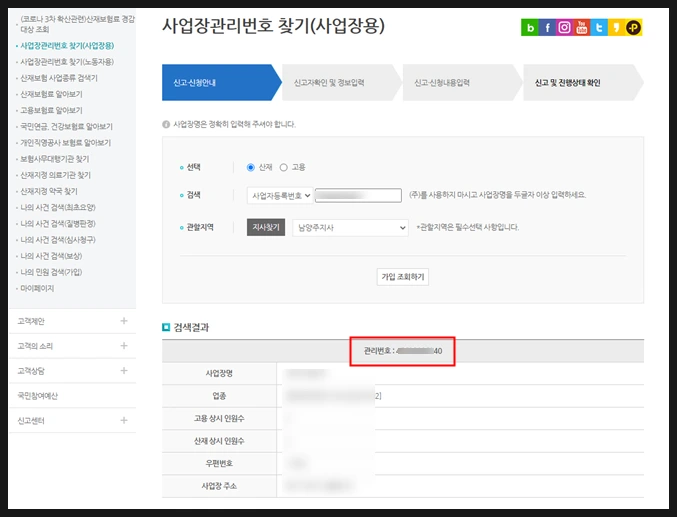Select the 고용 radio button
The width and height of the screenshot is (677, 517).
(x=284, y=167)
